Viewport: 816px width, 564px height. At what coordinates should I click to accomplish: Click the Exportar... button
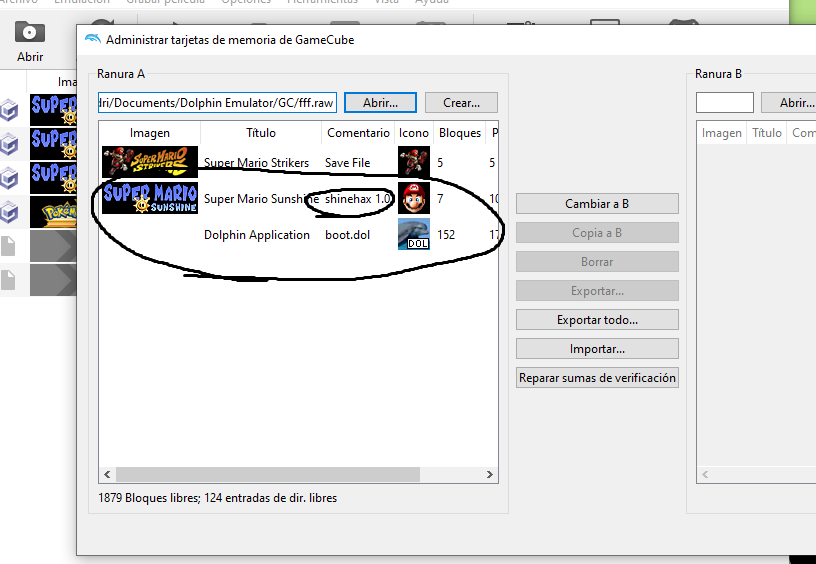597,291
